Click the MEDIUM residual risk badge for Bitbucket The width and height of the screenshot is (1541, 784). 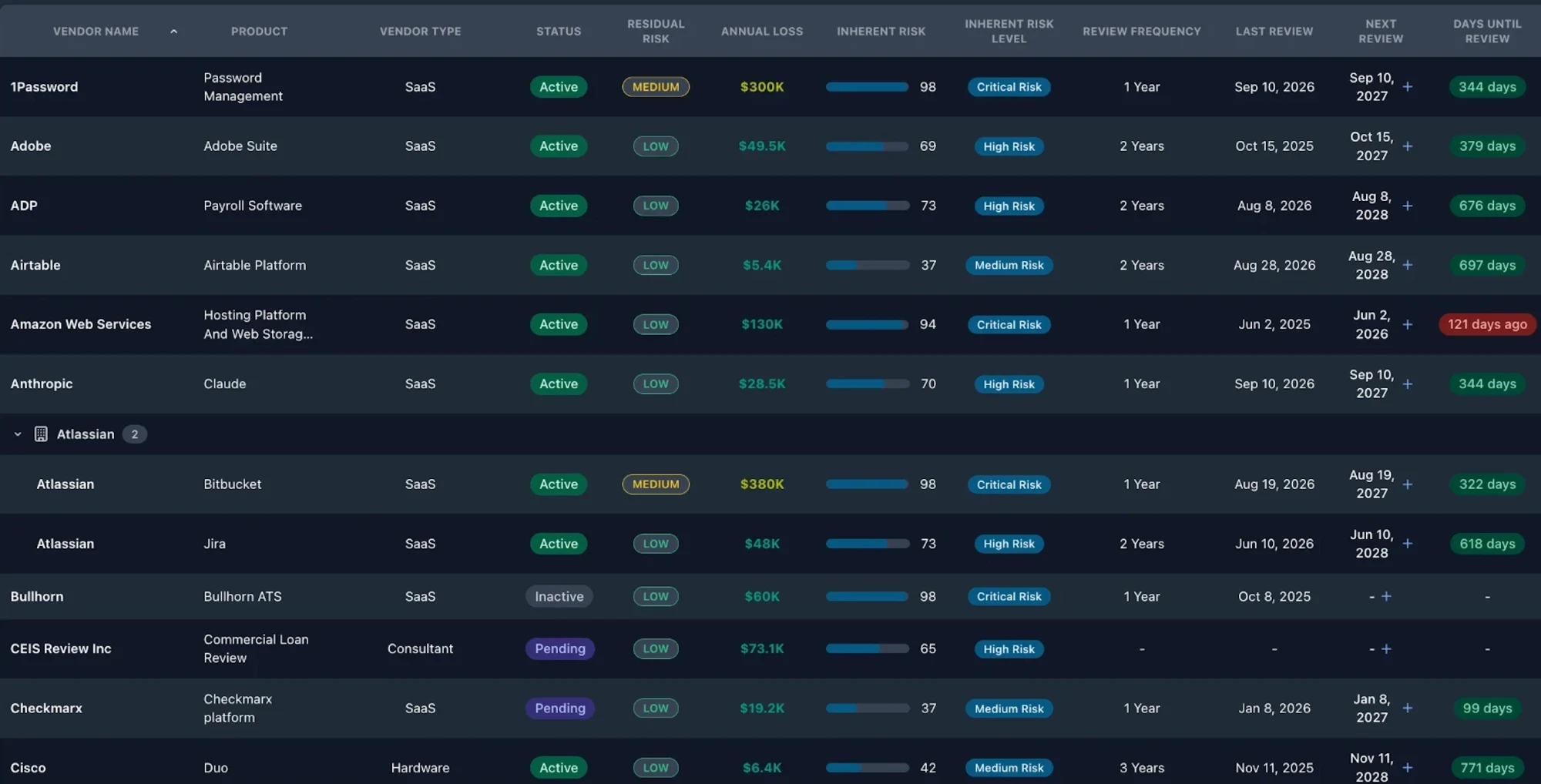tap(656, 484)
